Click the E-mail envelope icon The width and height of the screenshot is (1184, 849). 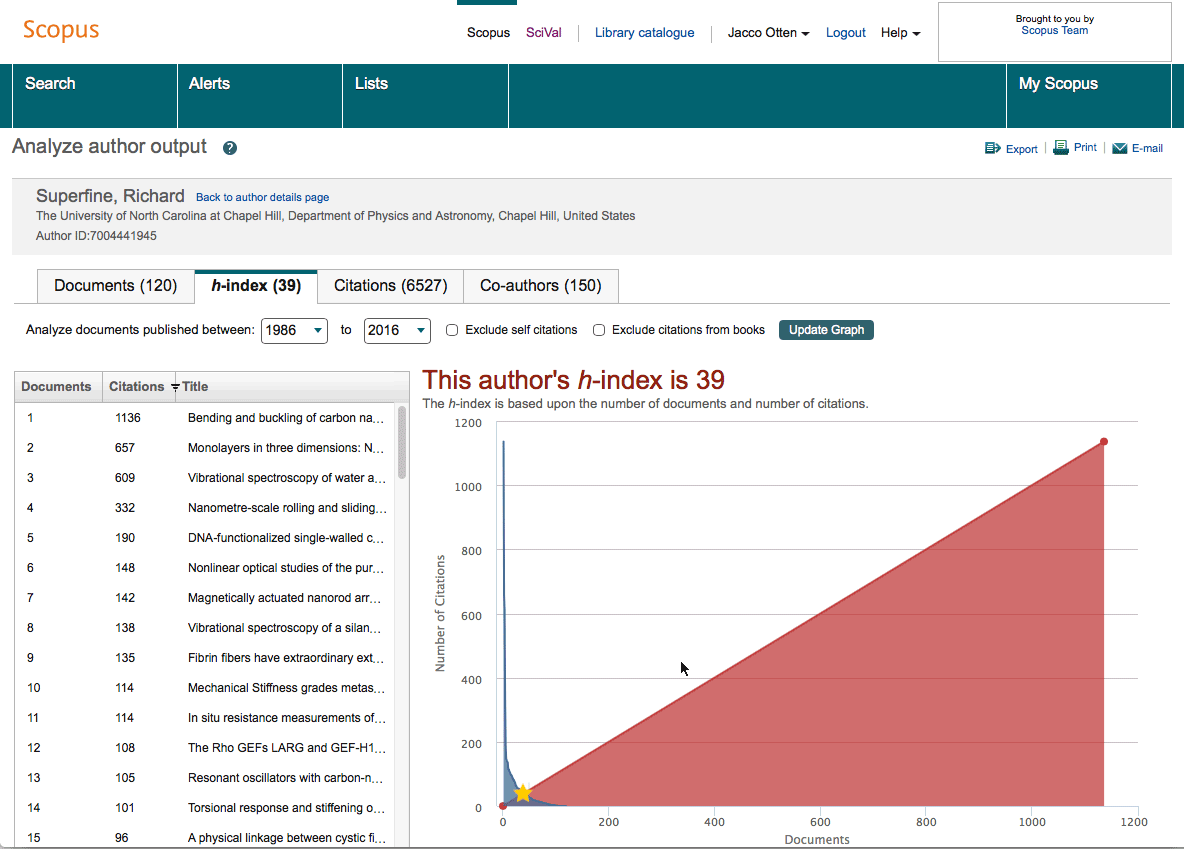[x=1119, y=148]
